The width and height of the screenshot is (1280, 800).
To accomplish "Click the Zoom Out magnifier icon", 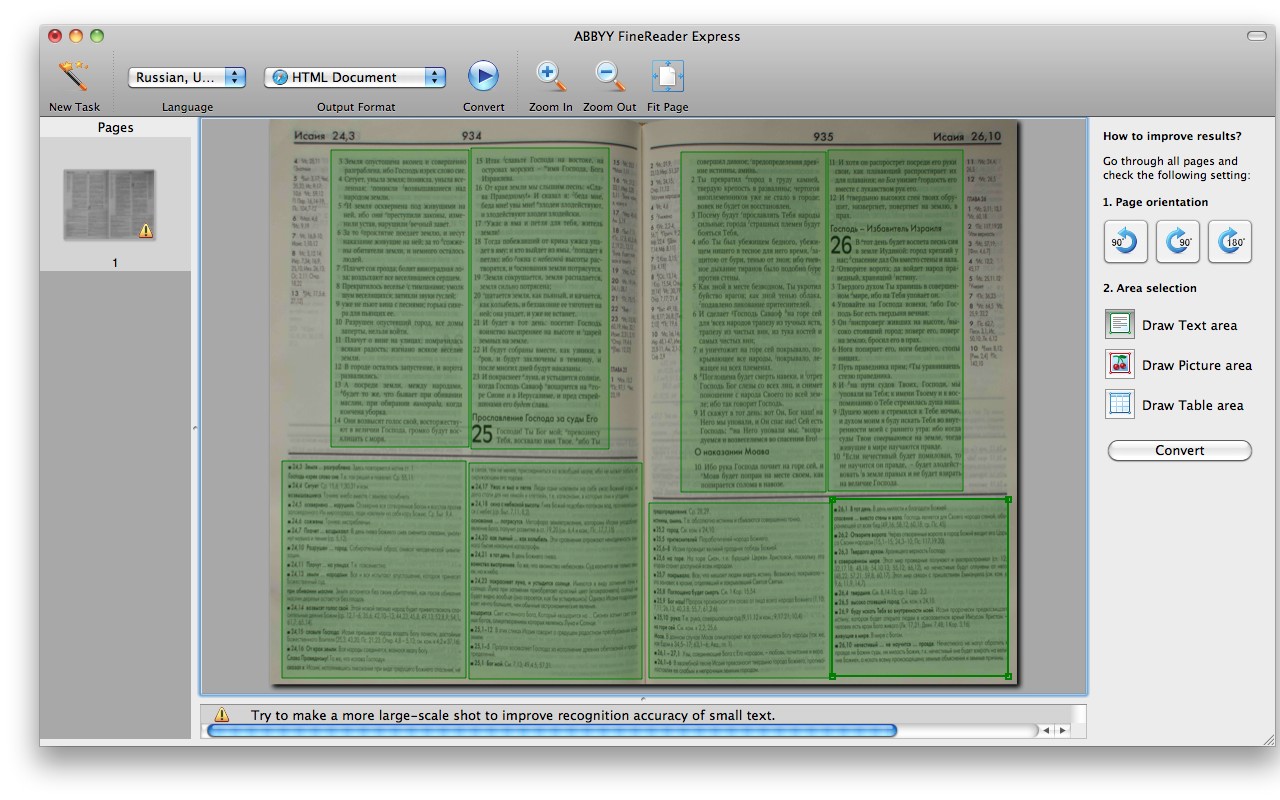I will 609,76.
